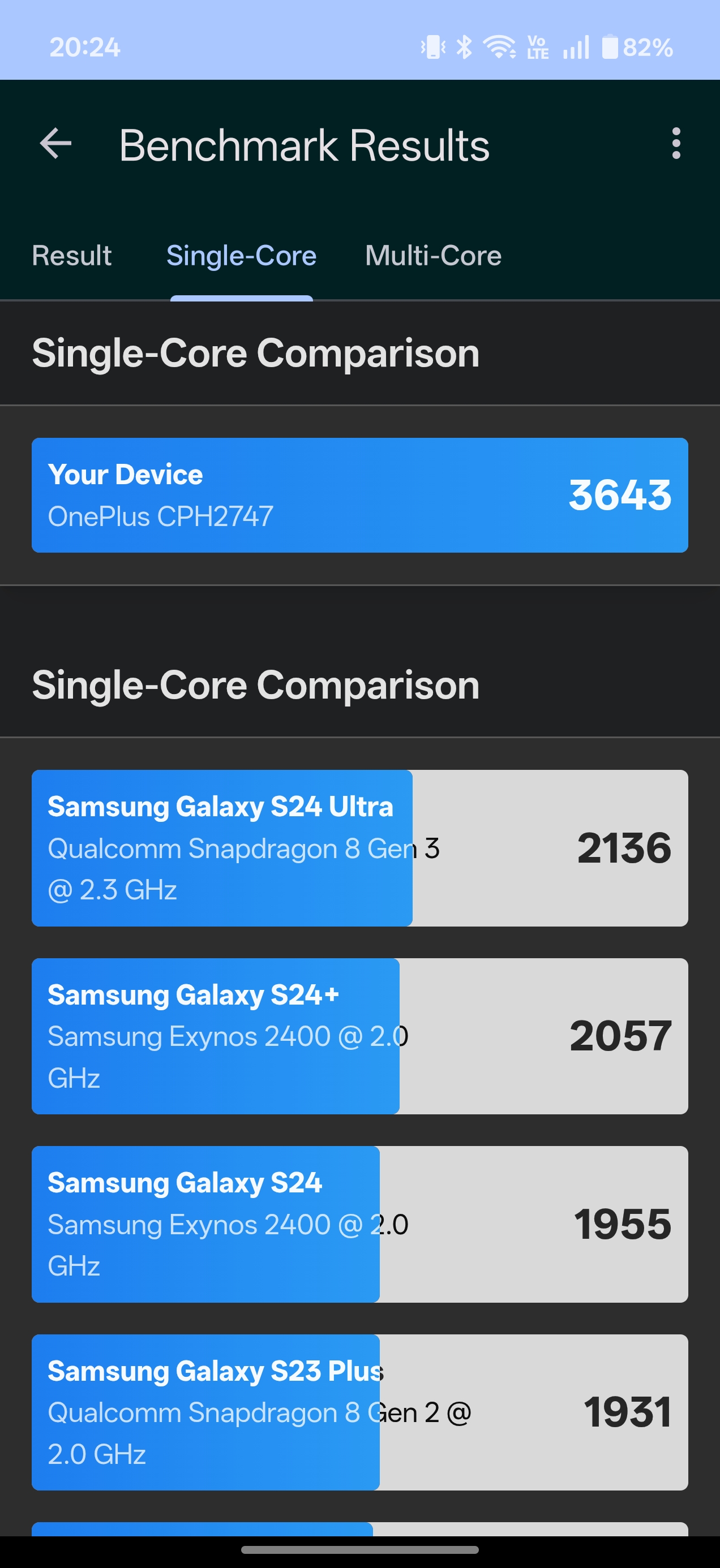Tap the Your Device OnePlus CPH2747 card
The width and height of the screenshot is (720, 1568).
click(359, 495)
